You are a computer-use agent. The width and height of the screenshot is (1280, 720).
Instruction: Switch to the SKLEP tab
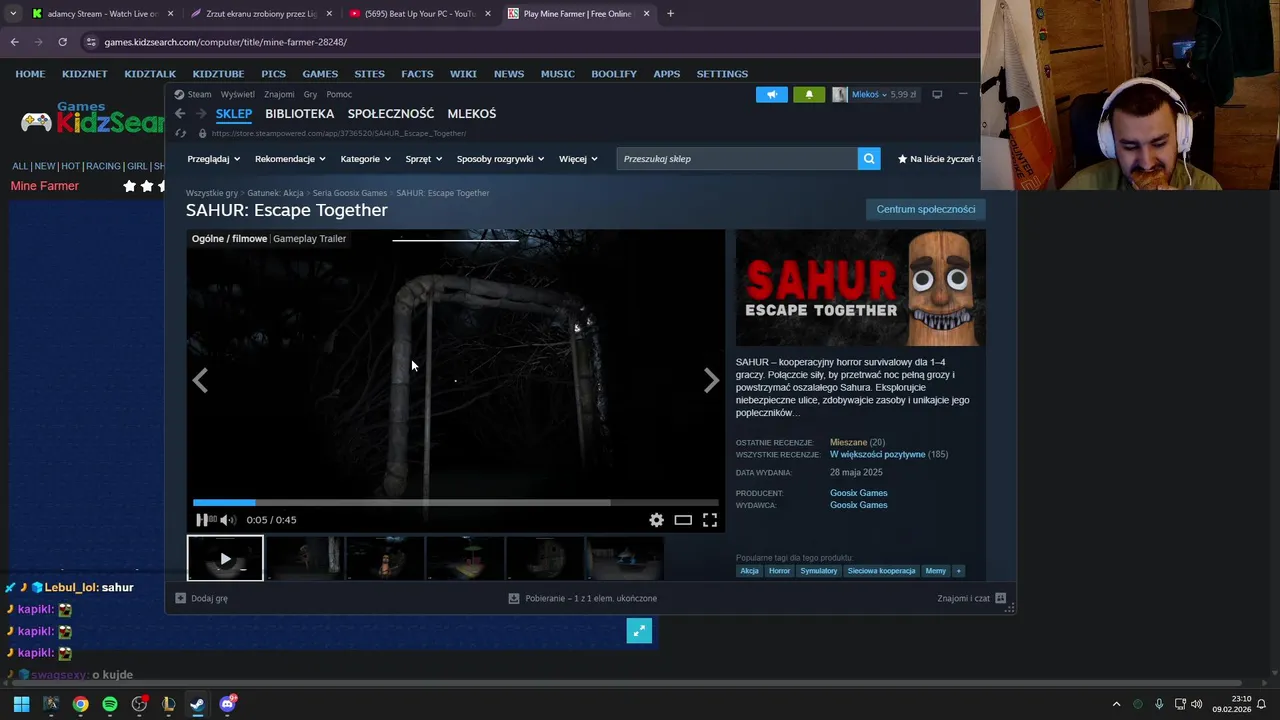tap(234, 114)
